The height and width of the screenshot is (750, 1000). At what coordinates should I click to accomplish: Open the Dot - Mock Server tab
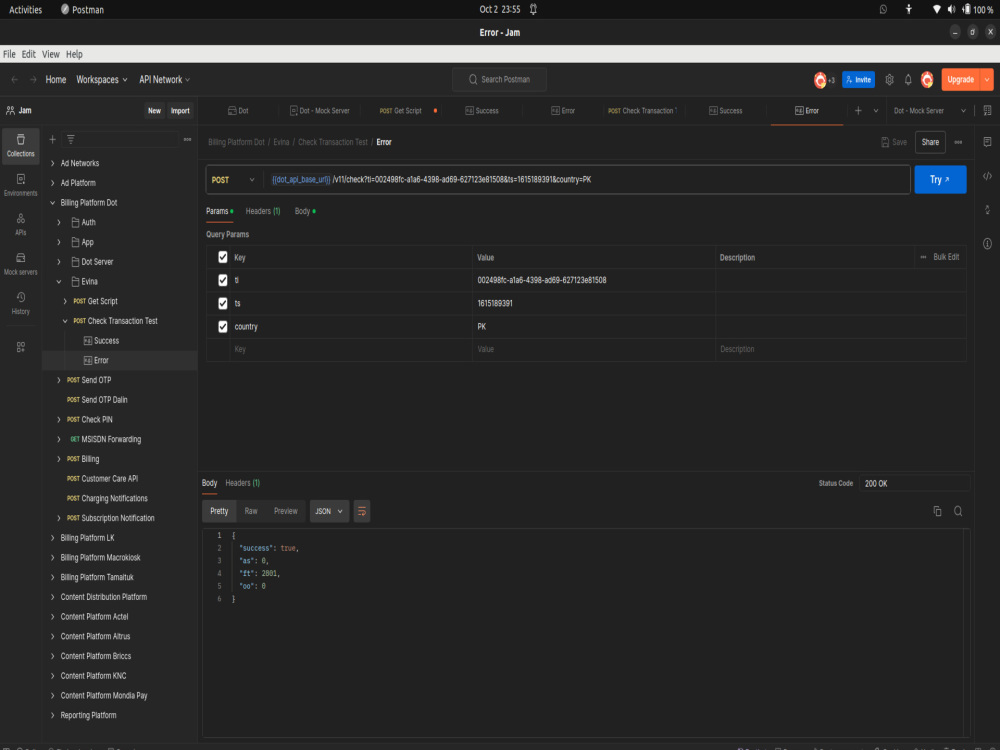pyautogui.click(x=320, y=111)
